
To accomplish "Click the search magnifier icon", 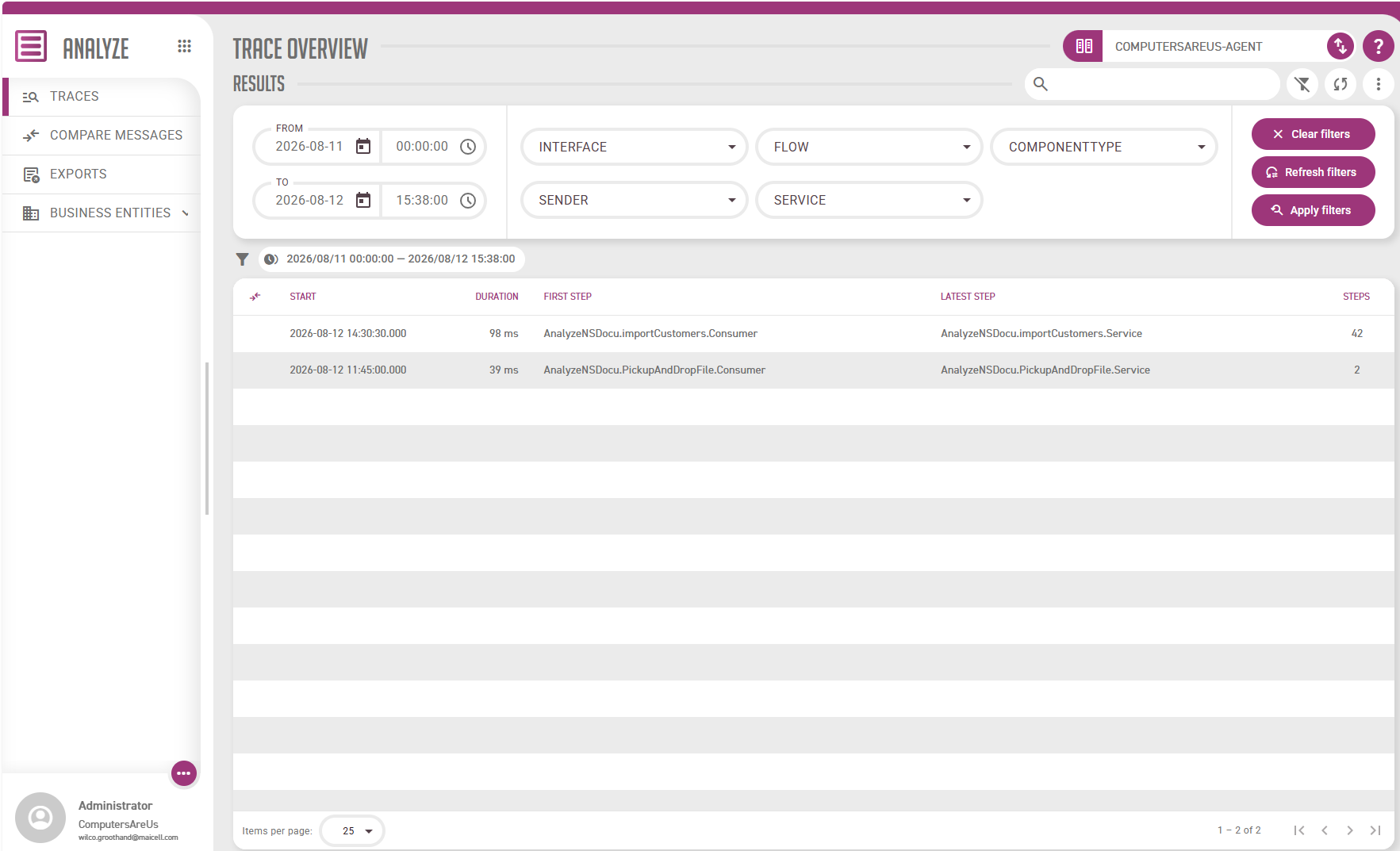I will coord(1041,84).
